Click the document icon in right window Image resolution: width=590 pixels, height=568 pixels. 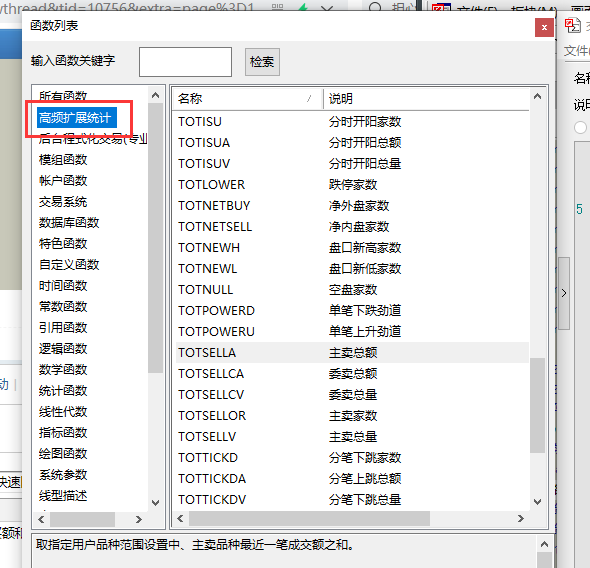572,26
